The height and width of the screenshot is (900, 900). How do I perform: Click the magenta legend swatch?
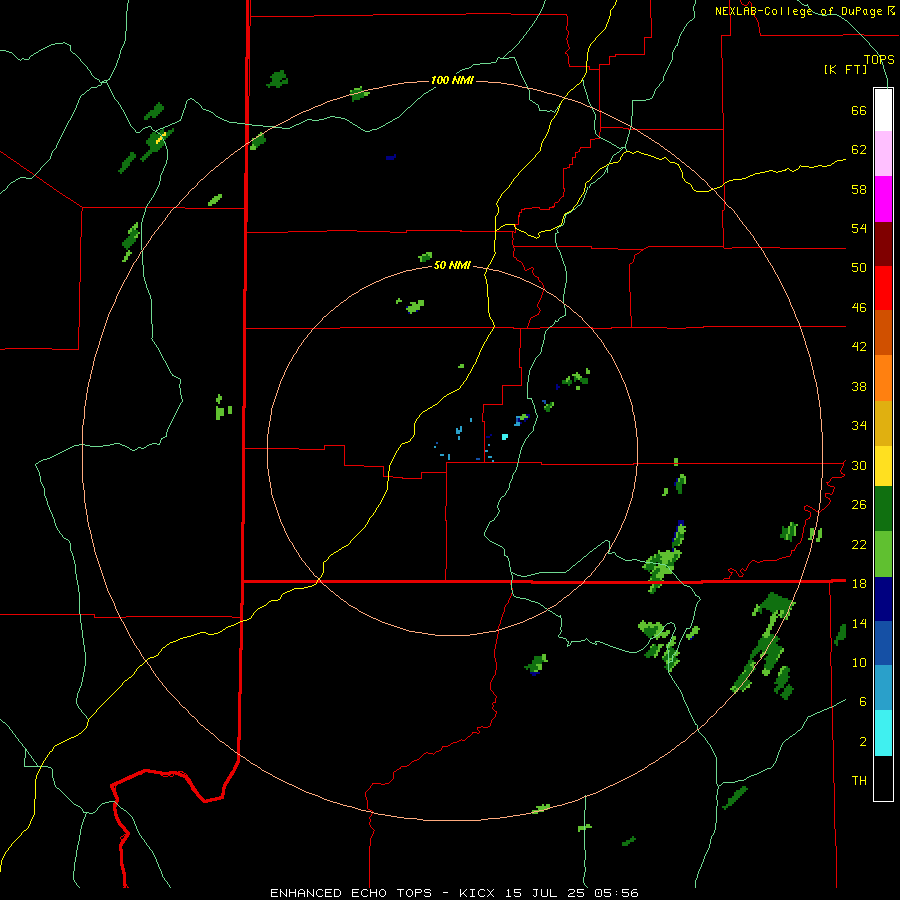click(883, 199)
